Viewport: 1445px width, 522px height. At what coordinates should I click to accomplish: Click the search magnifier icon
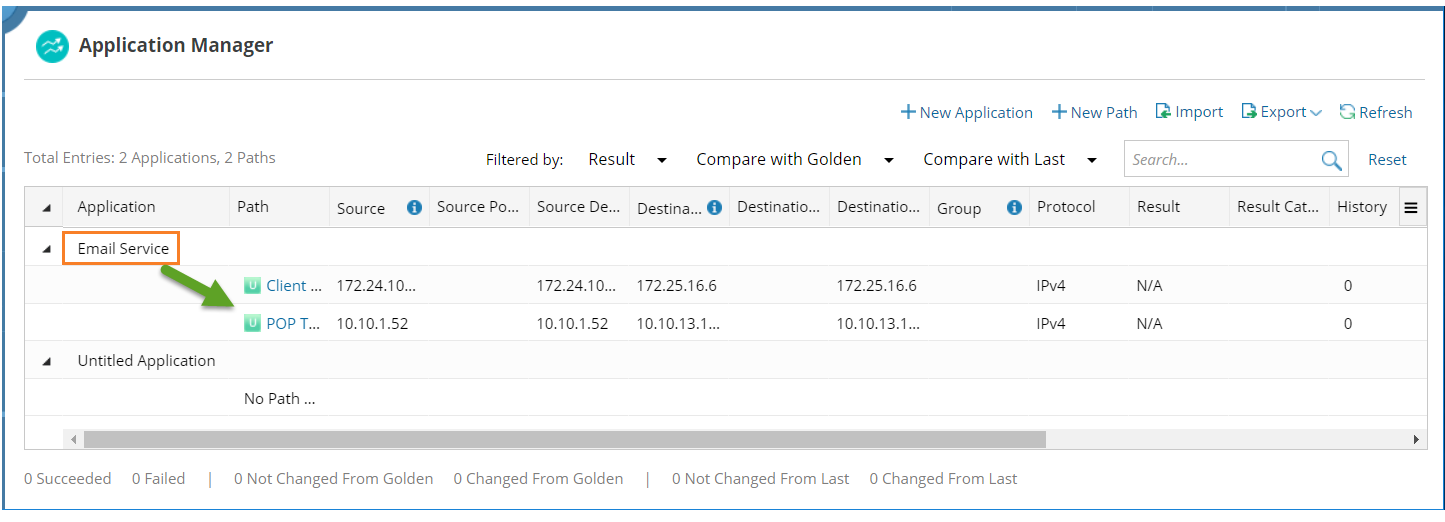(x=1331, y=160)
